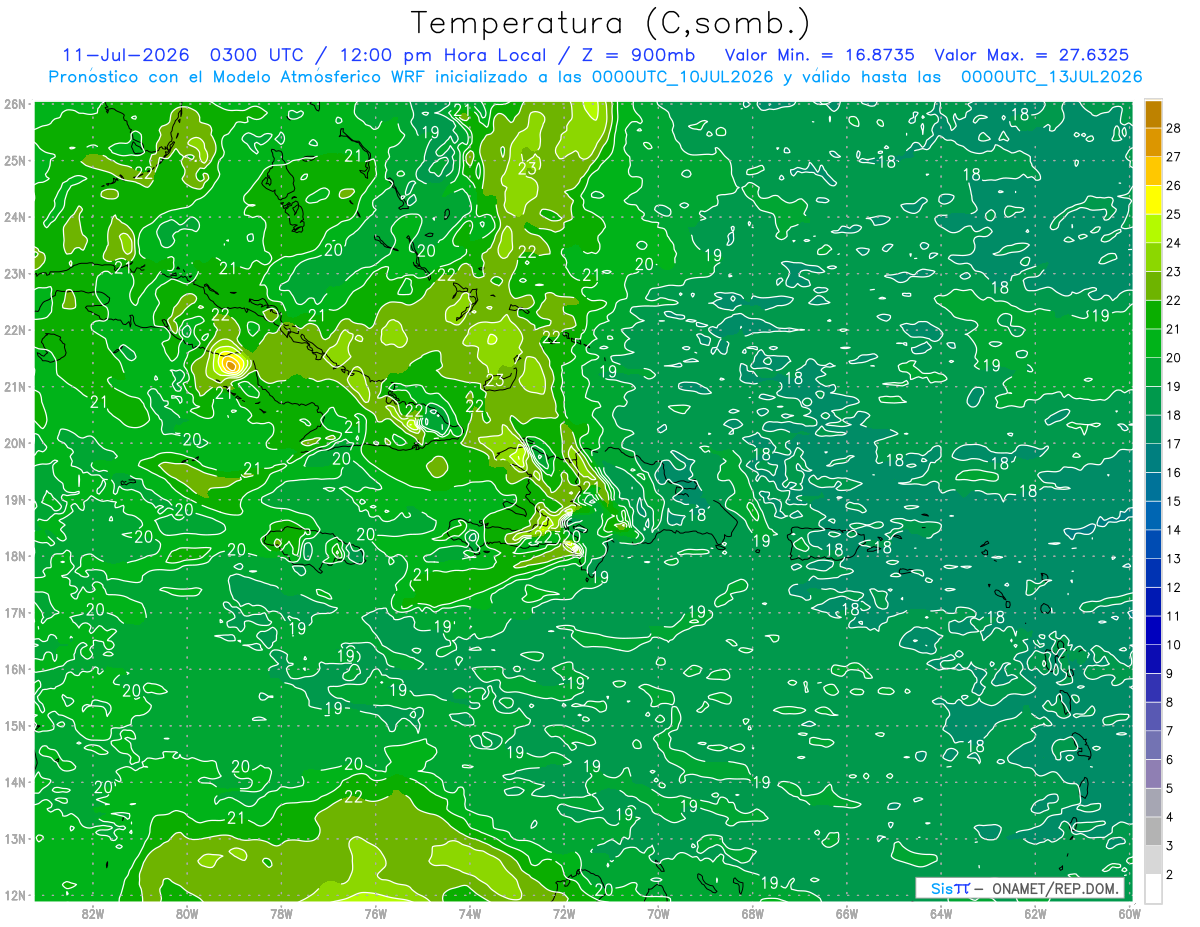Click longitude axis label "82W"
Image resolution: width=1200 pixels, height=927 pixels.
(92, 913)
